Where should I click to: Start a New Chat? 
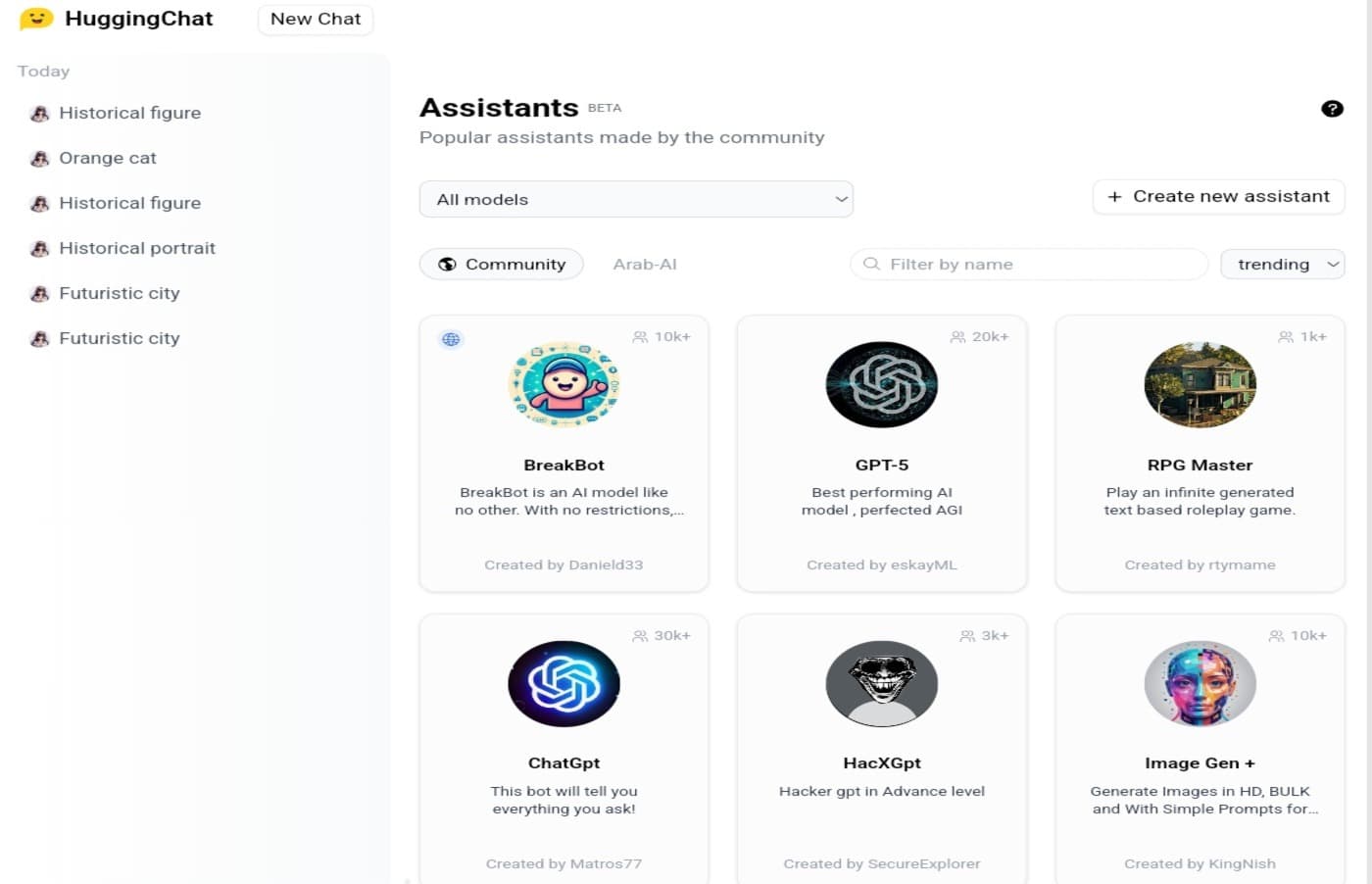(x=316, y=19)
